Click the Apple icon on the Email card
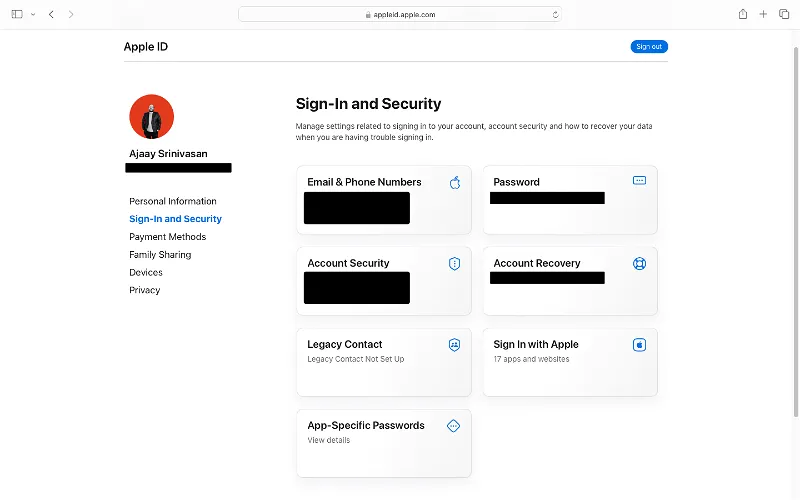Viewport: 800px width, 500px height. click(455, 182)
